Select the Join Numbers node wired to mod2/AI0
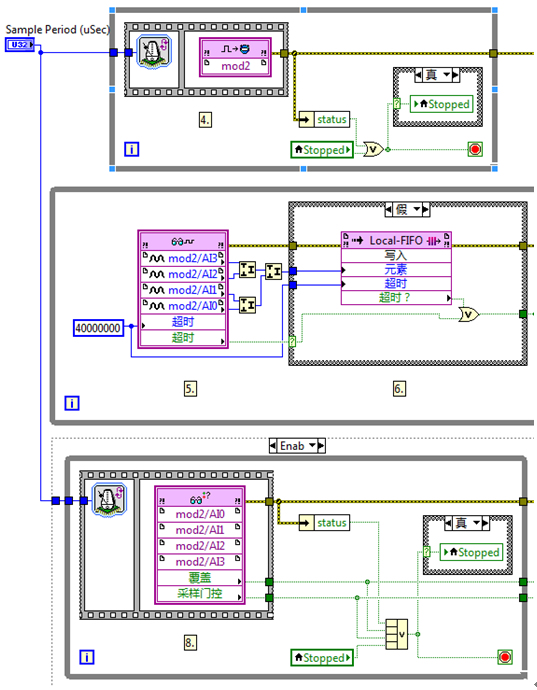The width and height of the screenshot is (537, 690). pos(247,305)
